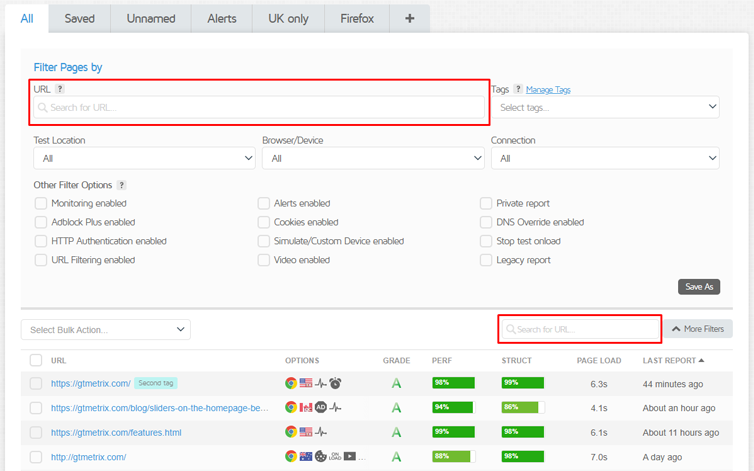Open the Connection dropdown
754x471 pixels.
click(x=604, y=158)
